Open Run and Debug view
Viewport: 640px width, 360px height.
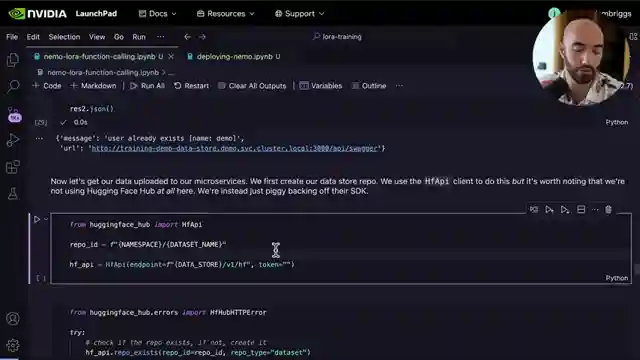click(13, 140)
